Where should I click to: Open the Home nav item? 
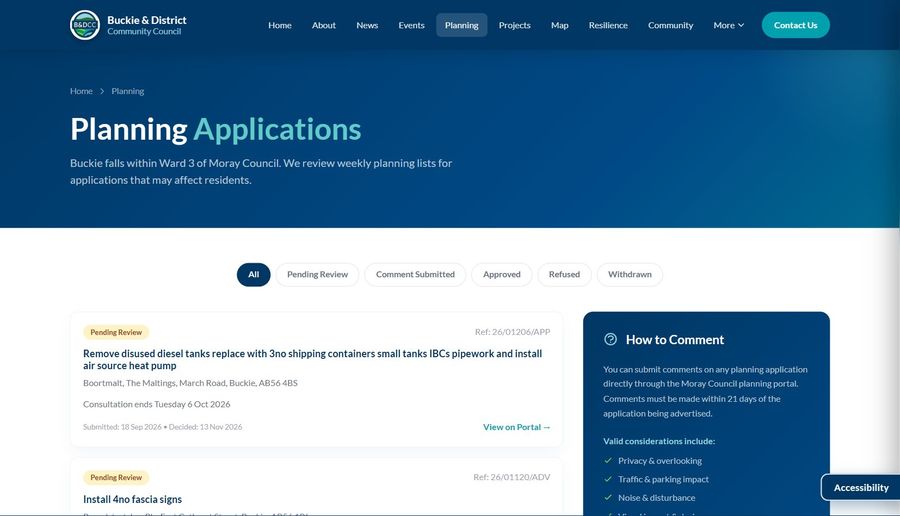280,25
